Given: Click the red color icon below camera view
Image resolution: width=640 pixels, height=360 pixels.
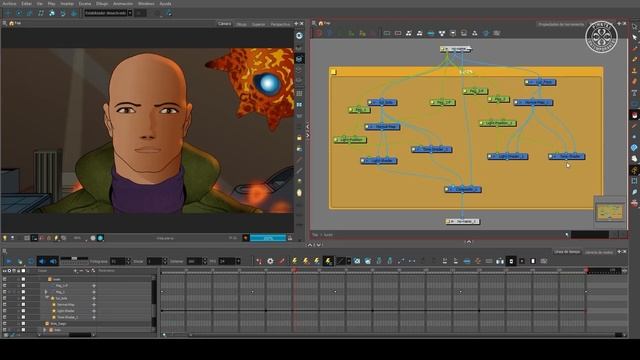Looking at the screenshot, I should click(x=245, y=238).
